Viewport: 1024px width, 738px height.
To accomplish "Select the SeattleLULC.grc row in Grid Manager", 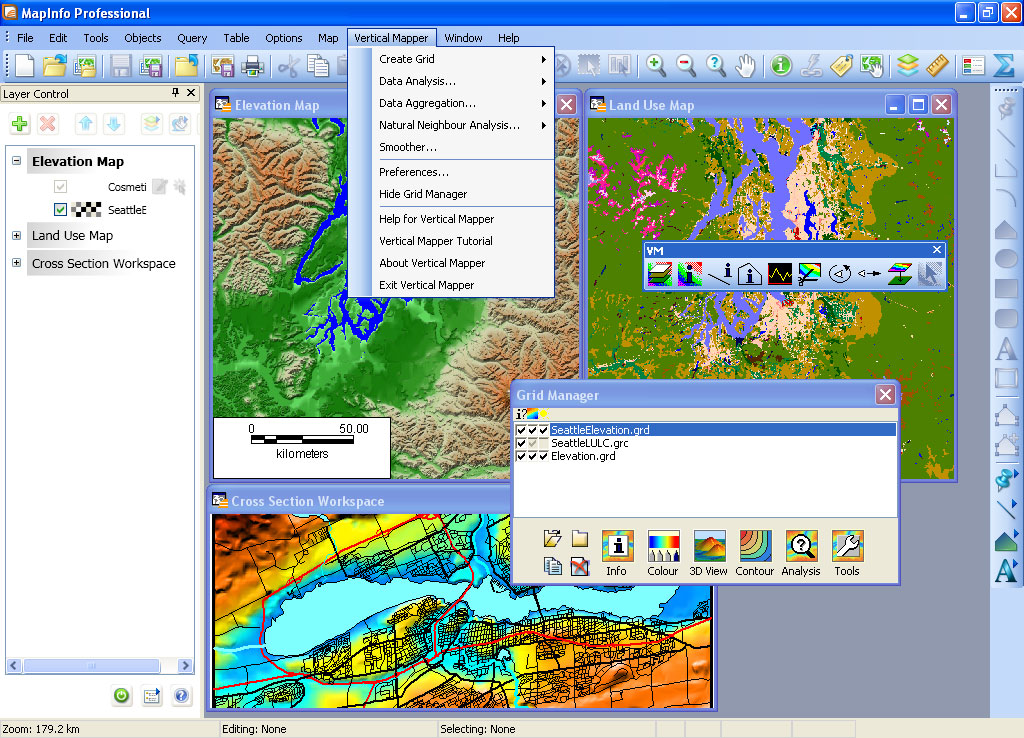I will tap(705, 443).
